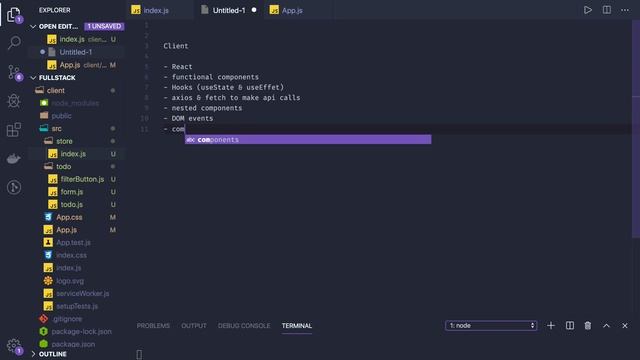640x360 pixels.
Task: Click the editor minimap scrollbar
Action: click(x=636, y=129)
